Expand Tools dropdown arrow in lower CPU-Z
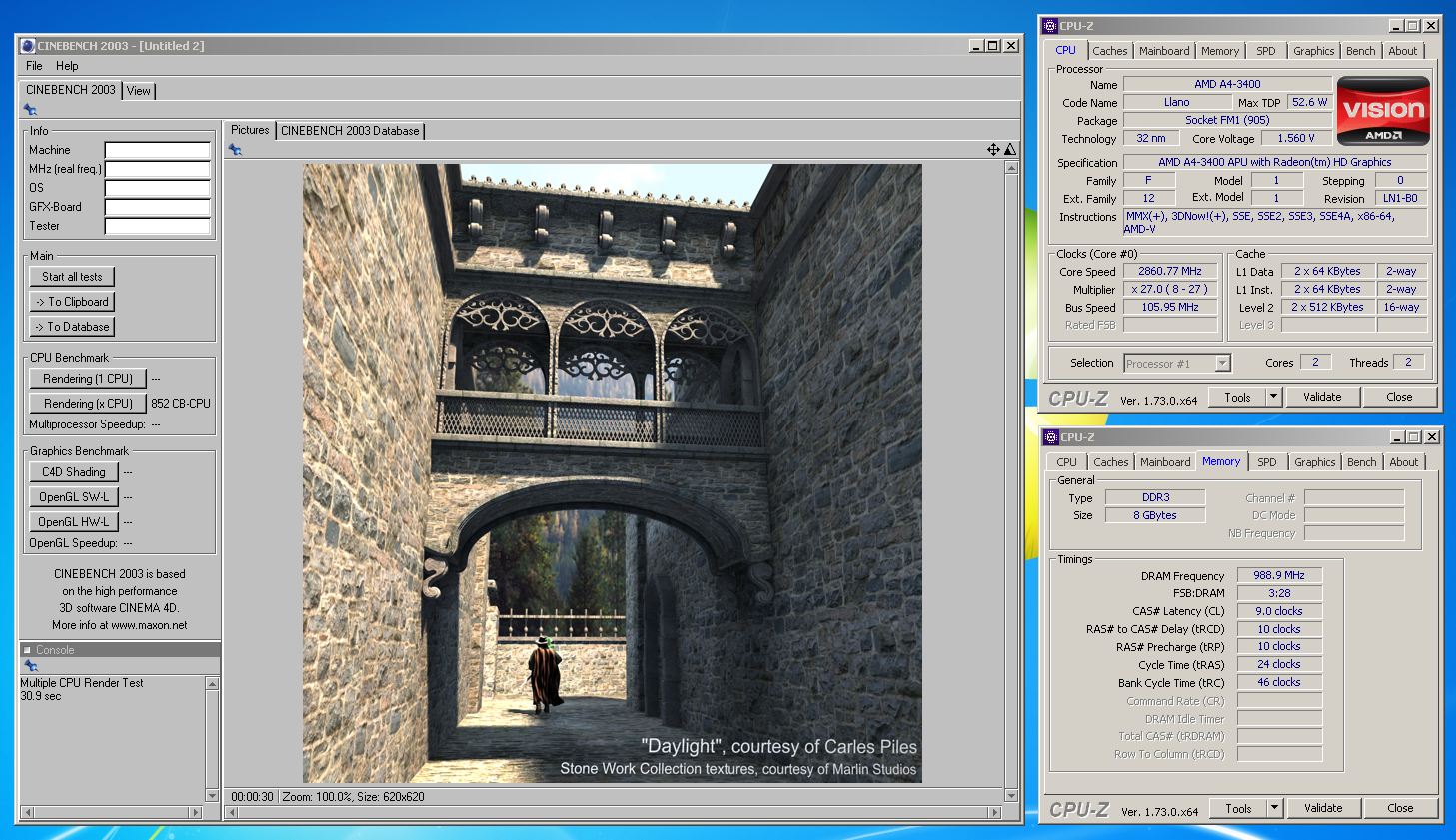This screenshot has width=1456, height=840. click(x=1274, y=808)
